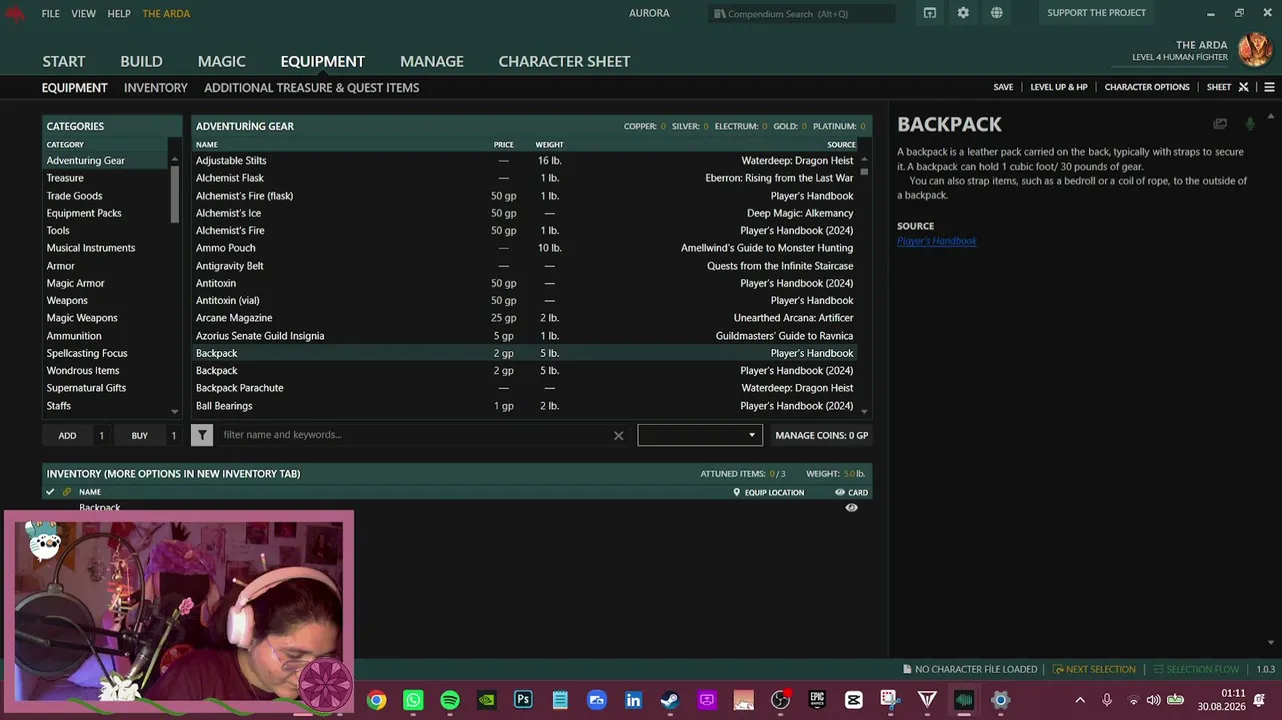Open the hamburger menu icon
This screenshot has width=1282, height=720.
pos(1269,87)
